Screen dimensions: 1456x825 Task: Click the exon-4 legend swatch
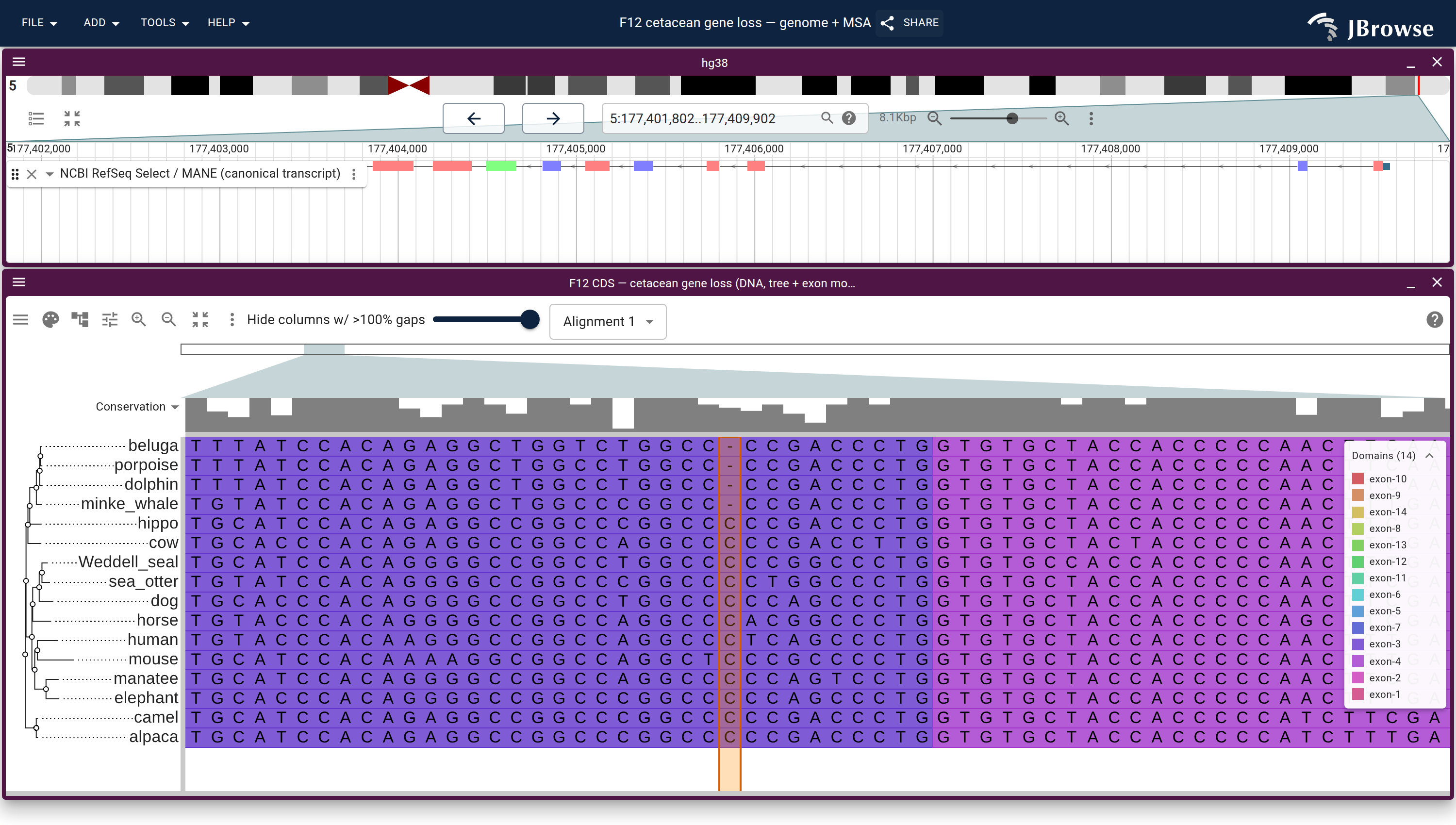(1358, 660)
